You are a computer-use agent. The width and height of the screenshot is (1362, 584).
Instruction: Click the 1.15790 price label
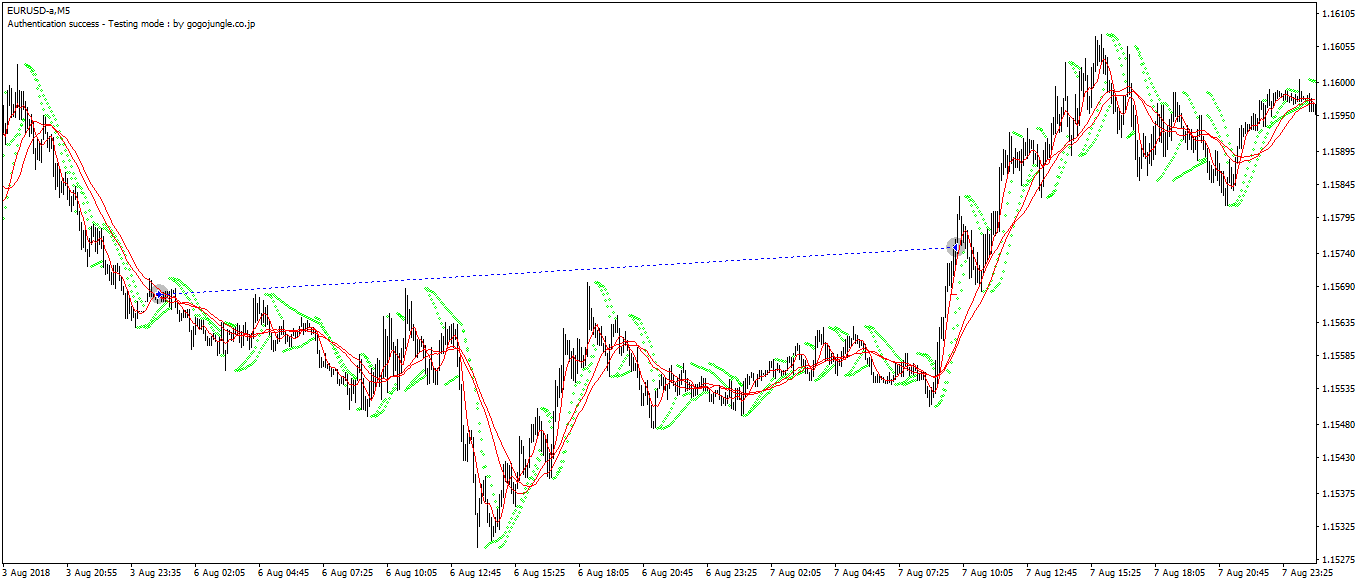(x=1338, y=219)
